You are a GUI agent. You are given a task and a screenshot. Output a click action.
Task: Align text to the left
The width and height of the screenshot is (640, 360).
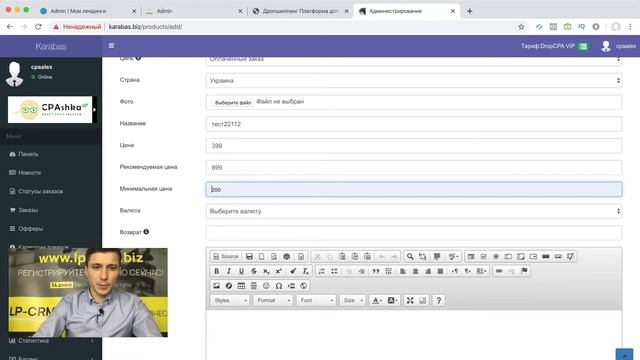click(402, 271)
